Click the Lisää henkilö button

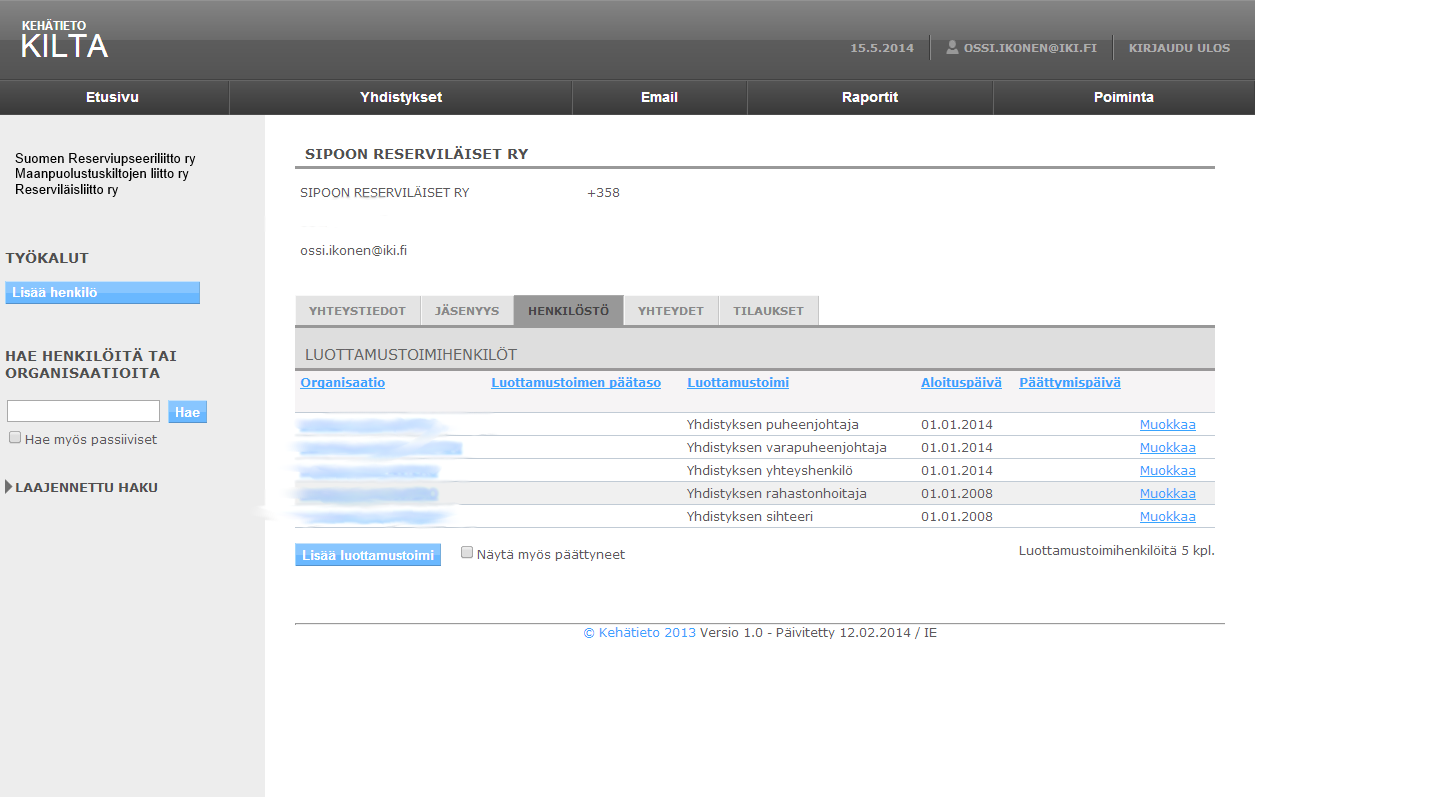click(103, 293)
